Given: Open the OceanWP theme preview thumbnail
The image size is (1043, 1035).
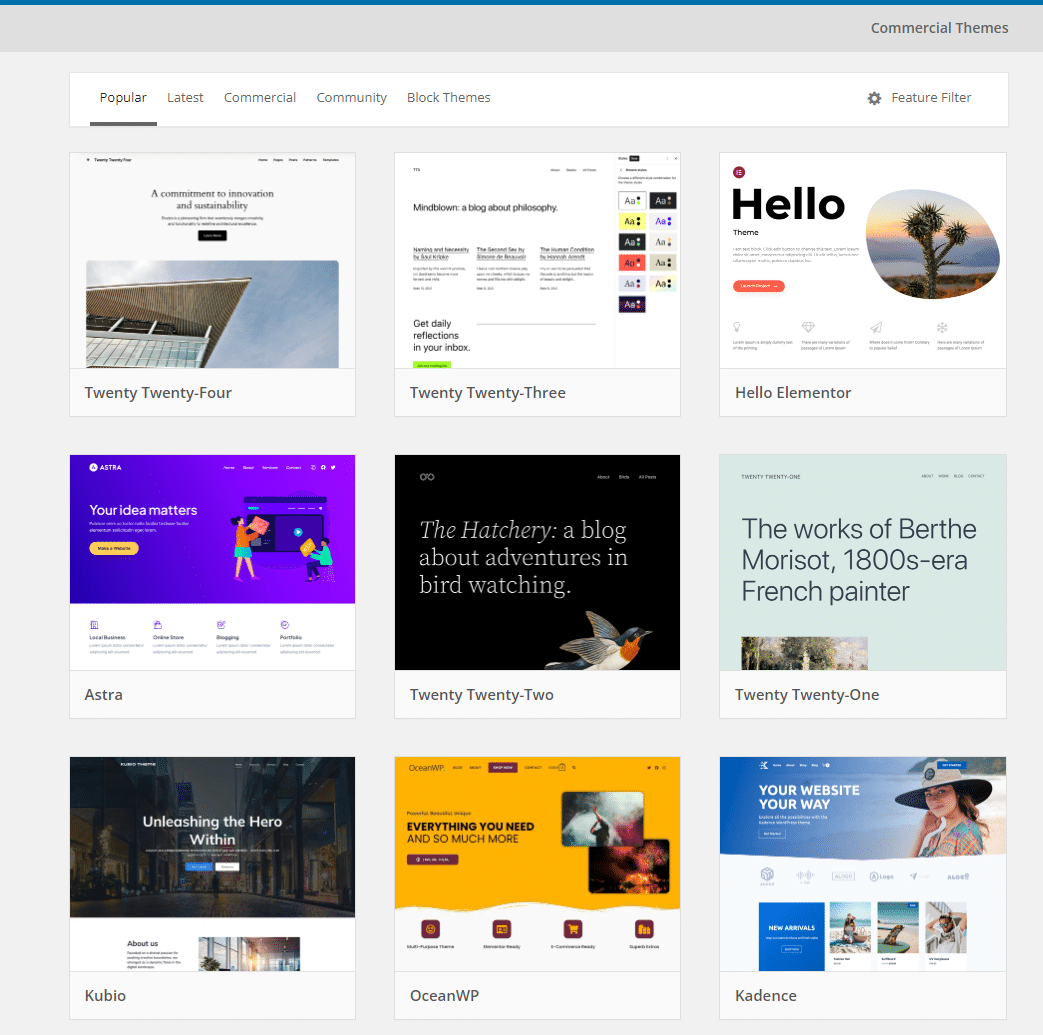Looking at the screenshot, I should point(537,864).
